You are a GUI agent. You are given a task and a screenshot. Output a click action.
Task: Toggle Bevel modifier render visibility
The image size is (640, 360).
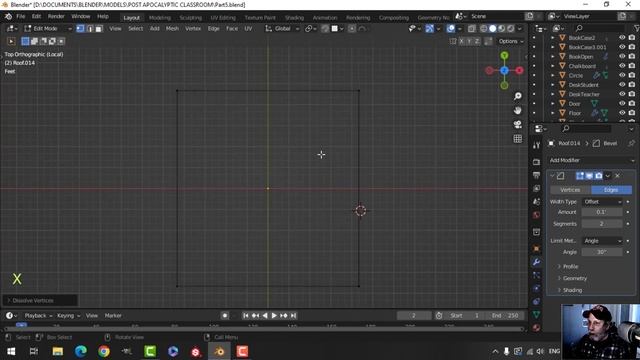598,176
